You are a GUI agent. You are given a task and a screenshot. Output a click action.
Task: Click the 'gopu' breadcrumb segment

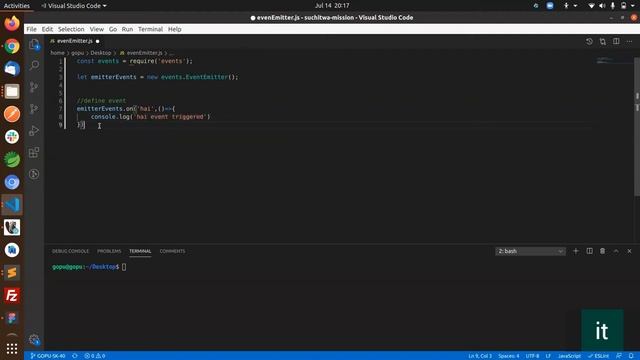[x=78, y=53]
